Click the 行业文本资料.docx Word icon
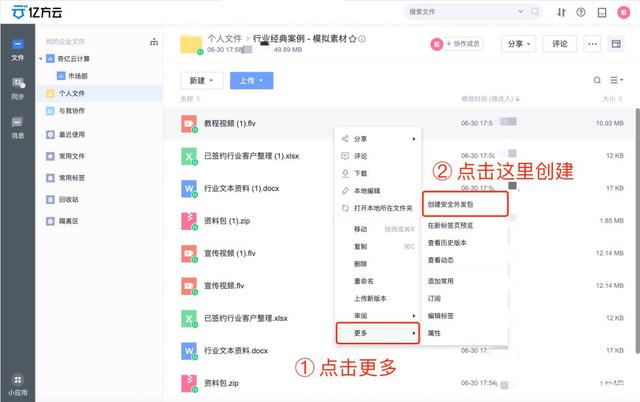This screenshot has height=402, width=640. coord(189,351)
